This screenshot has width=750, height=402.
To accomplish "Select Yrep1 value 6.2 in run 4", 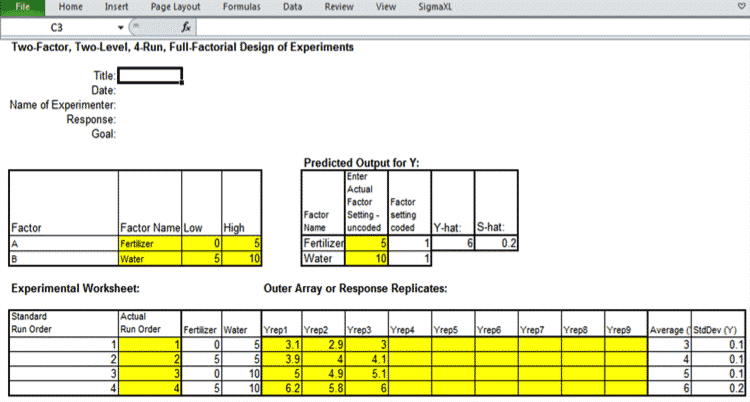I will click(x=281, y=389).
